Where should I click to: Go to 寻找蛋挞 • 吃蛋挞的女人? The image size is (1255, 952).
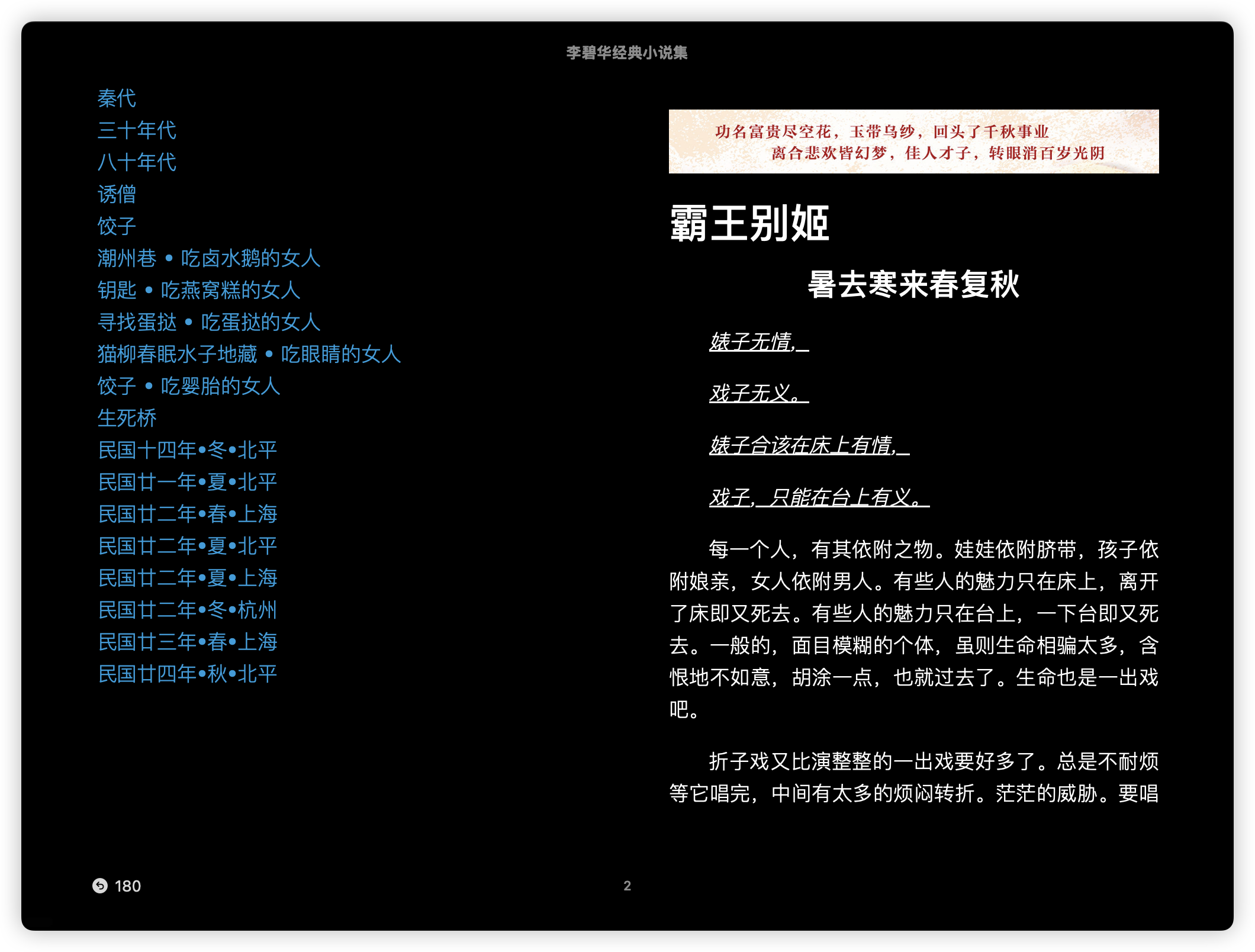tap(209, 322)
